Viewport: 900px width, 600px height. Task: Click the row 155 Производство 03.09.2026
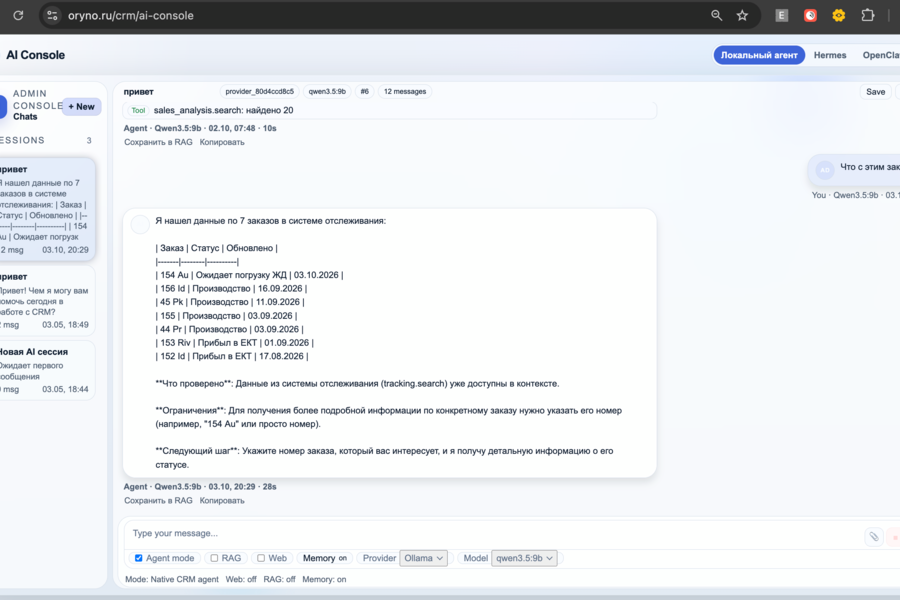coord(226,316)
